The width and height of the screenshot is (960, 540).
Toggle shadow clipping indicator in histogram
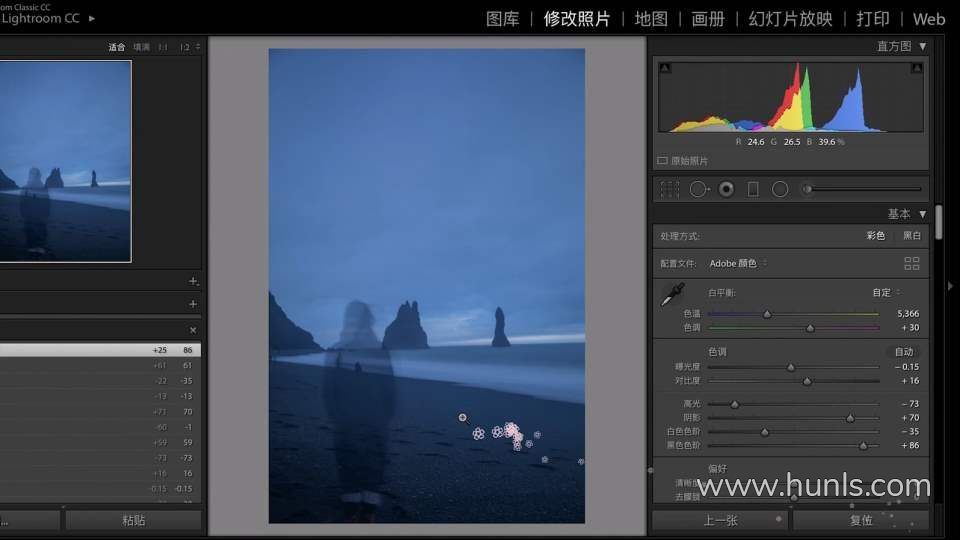tap(666, 68)
